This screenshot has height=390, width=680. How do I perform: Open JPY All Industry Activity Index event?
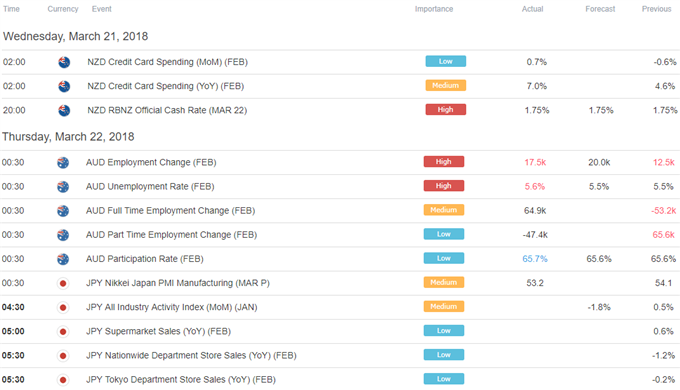pos(171,307)
